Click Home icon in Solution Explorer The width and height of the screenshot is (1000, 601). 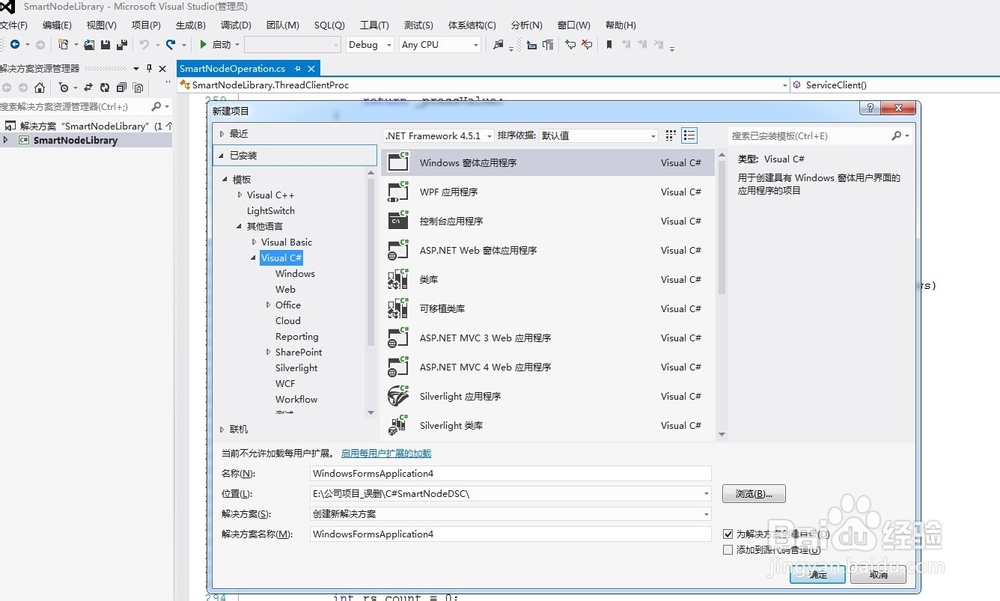(40, 87)
